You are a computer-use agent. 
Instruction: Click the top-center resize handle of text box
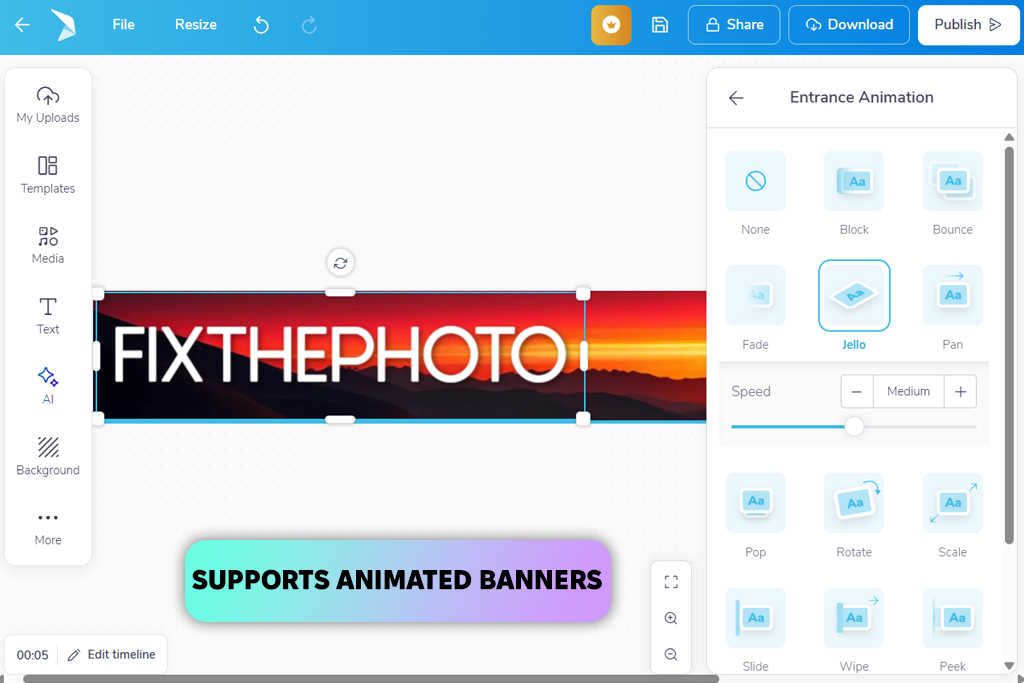340,293
